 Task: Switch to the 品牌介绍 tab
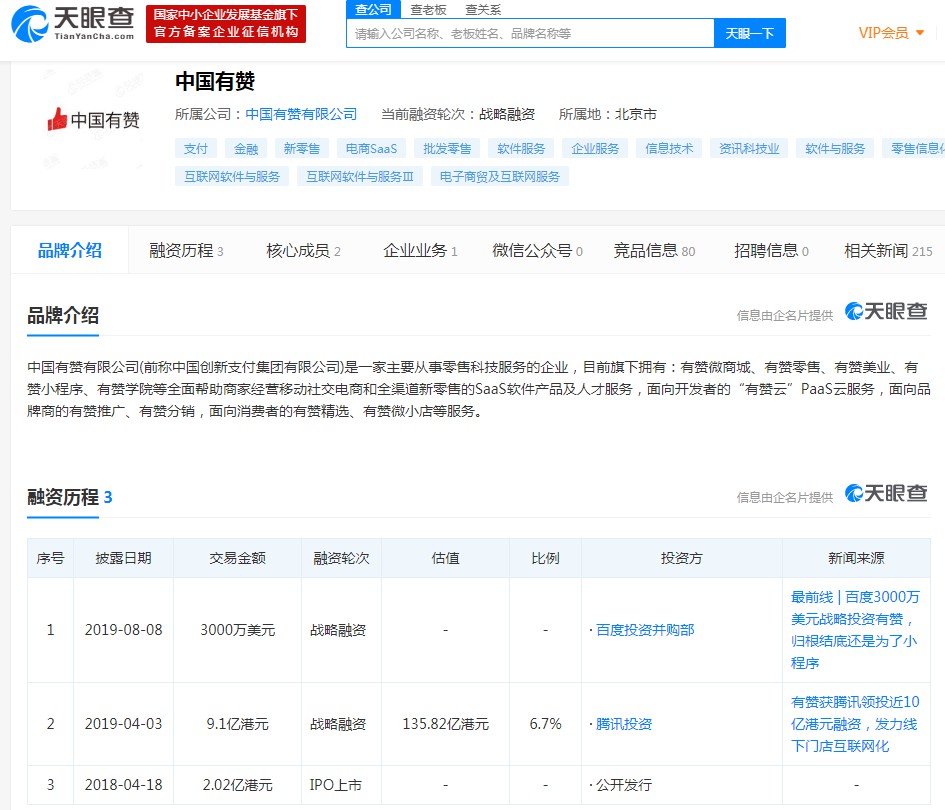click(x=69, y=250)
